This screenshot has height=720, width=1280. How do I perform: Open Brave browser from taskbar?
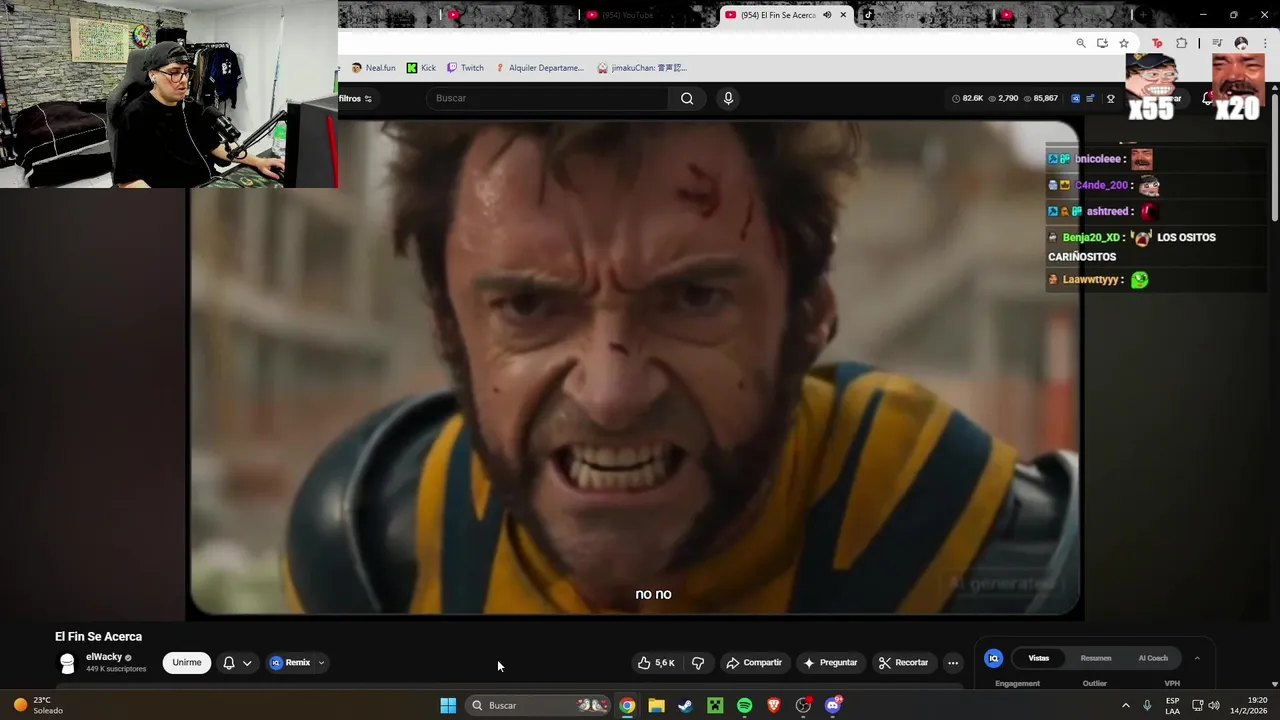(x=774, y=705)
